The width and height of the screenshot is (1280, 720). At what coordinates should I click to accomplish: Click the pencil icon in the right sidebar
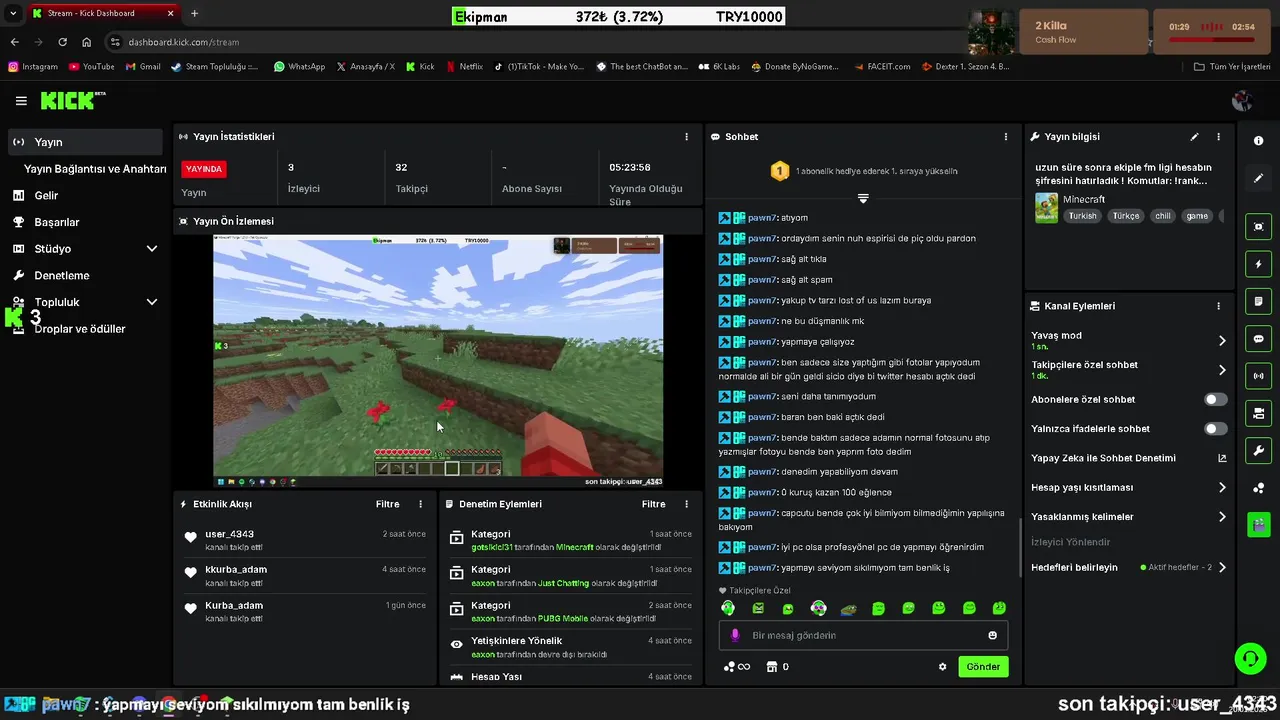click(x=1258, y=178)
